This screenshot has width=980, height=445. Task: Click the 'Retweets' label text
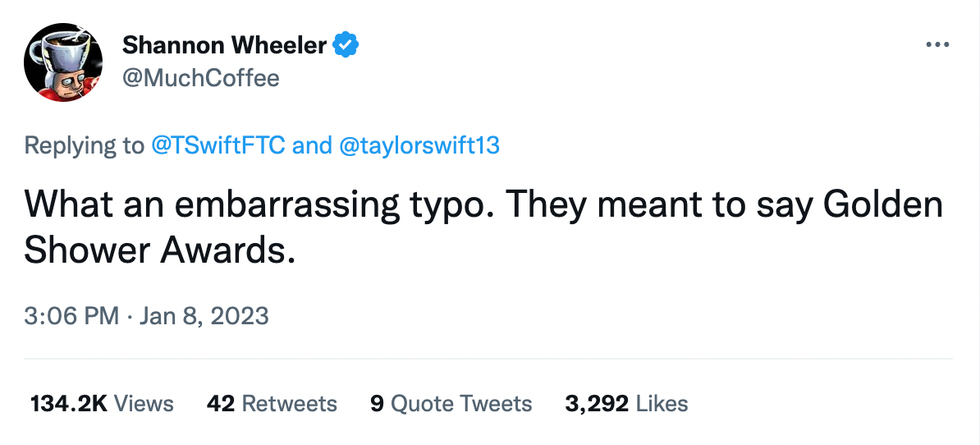[x=290, y=403]
